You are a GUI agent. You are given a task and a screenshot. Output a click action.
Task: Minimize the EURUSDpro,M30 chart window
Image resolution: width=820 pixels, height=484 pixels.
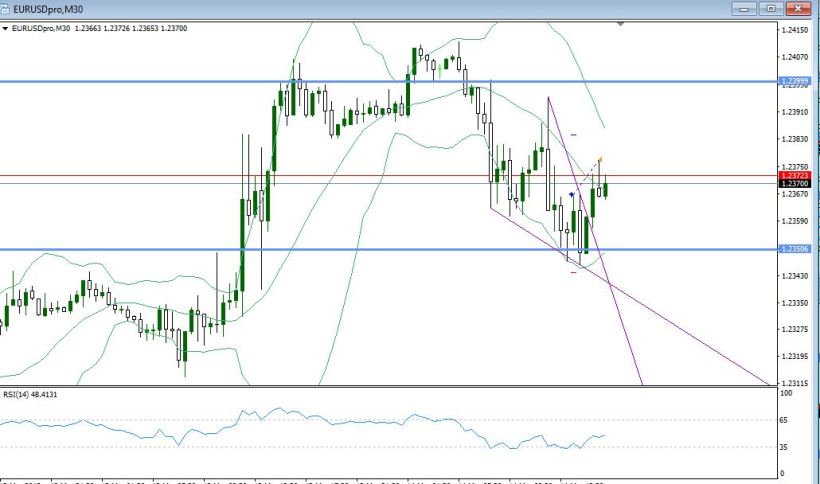[x=744, y=8]
